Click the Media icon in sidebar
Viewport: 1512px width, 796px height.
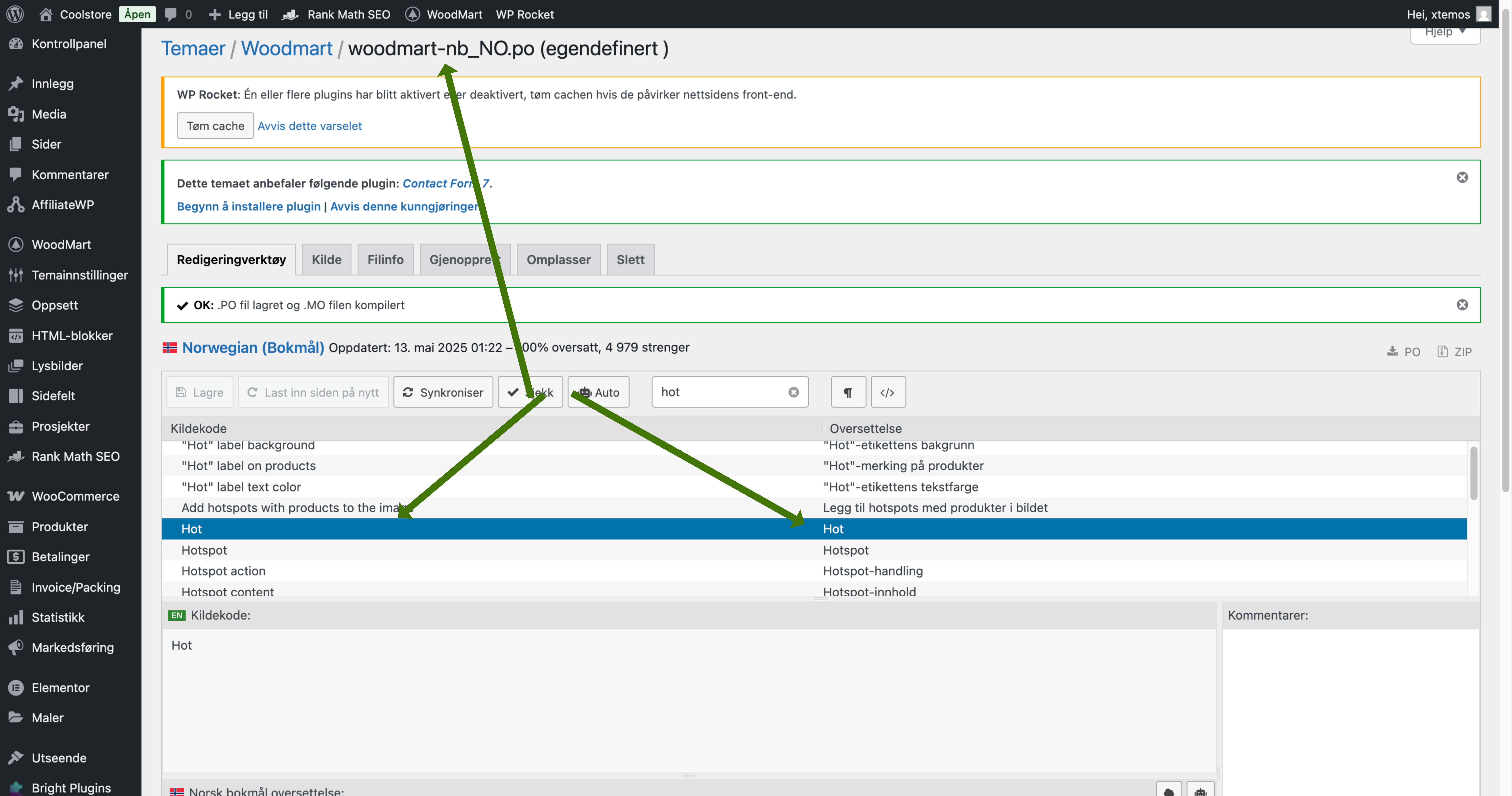point(16,114)
